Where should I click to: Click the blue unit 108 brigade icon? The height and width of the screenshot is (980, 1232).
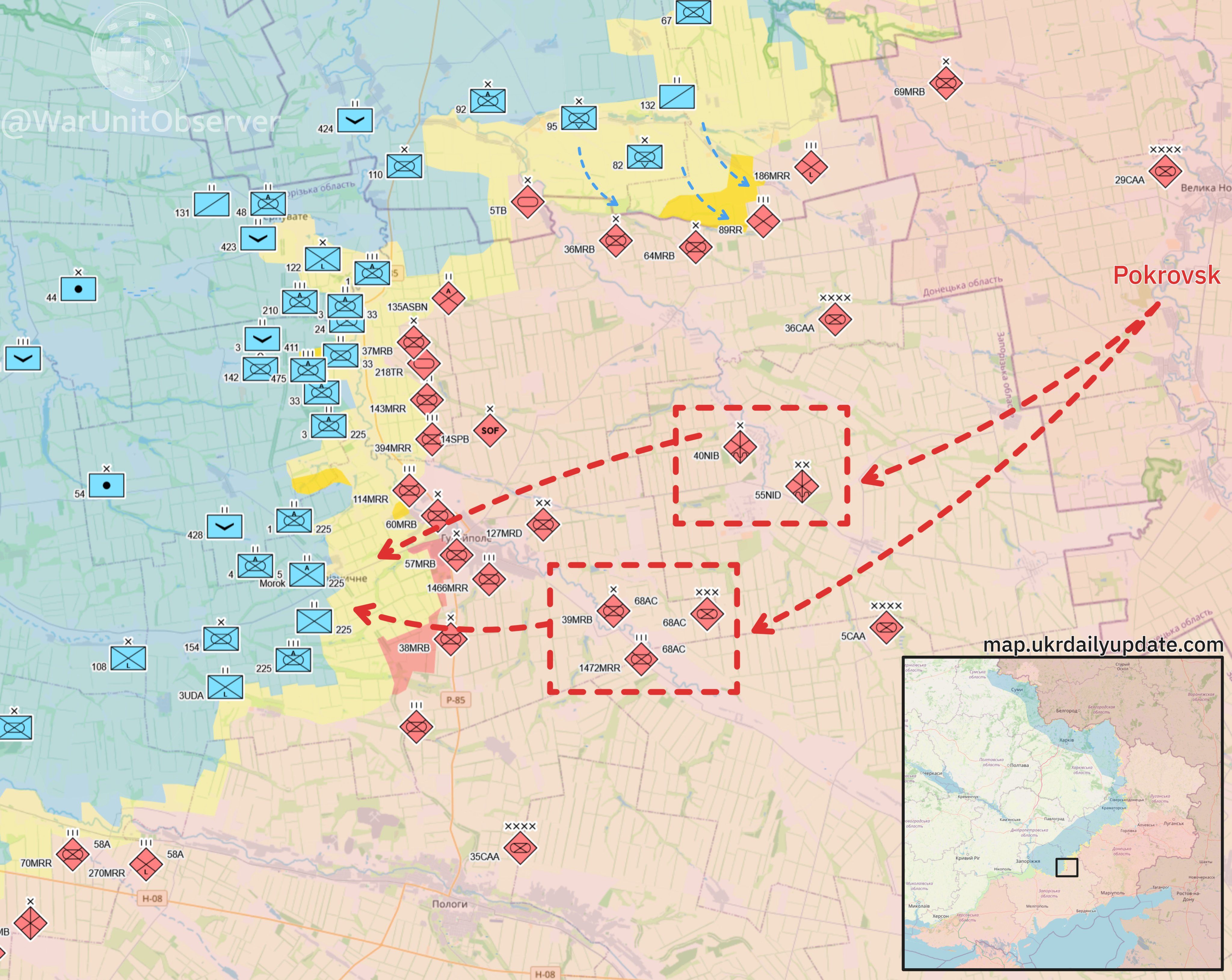coord(128,658)
